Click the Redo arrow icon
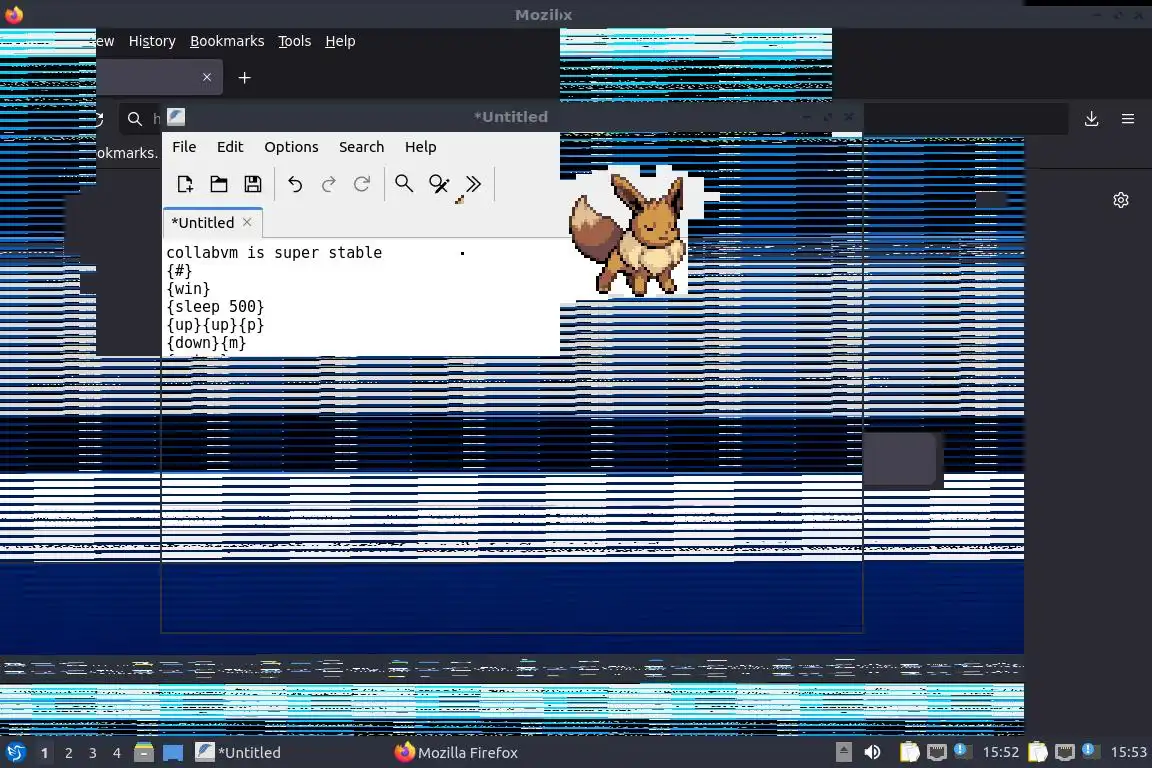Screen dimensions: 1152x768 pos(328,184)
